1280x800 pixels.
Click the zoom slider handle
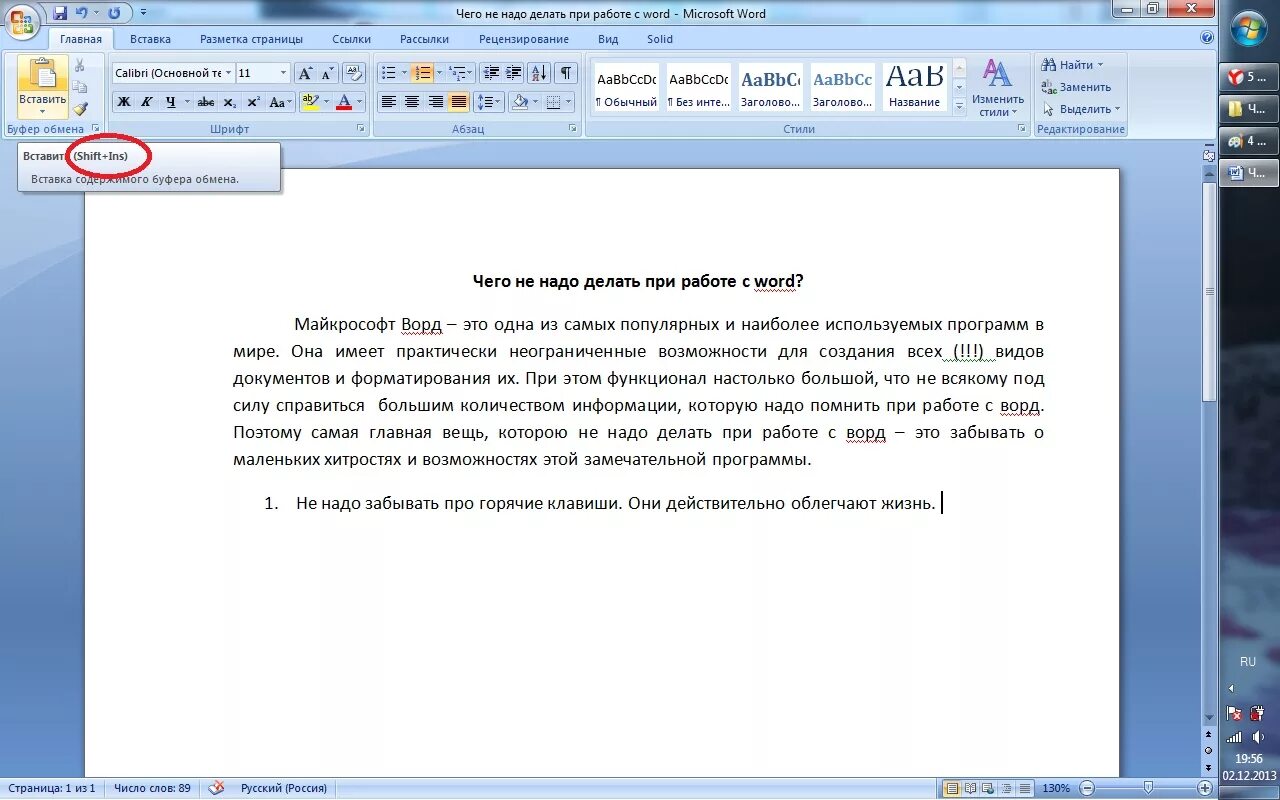(1149, 788)
